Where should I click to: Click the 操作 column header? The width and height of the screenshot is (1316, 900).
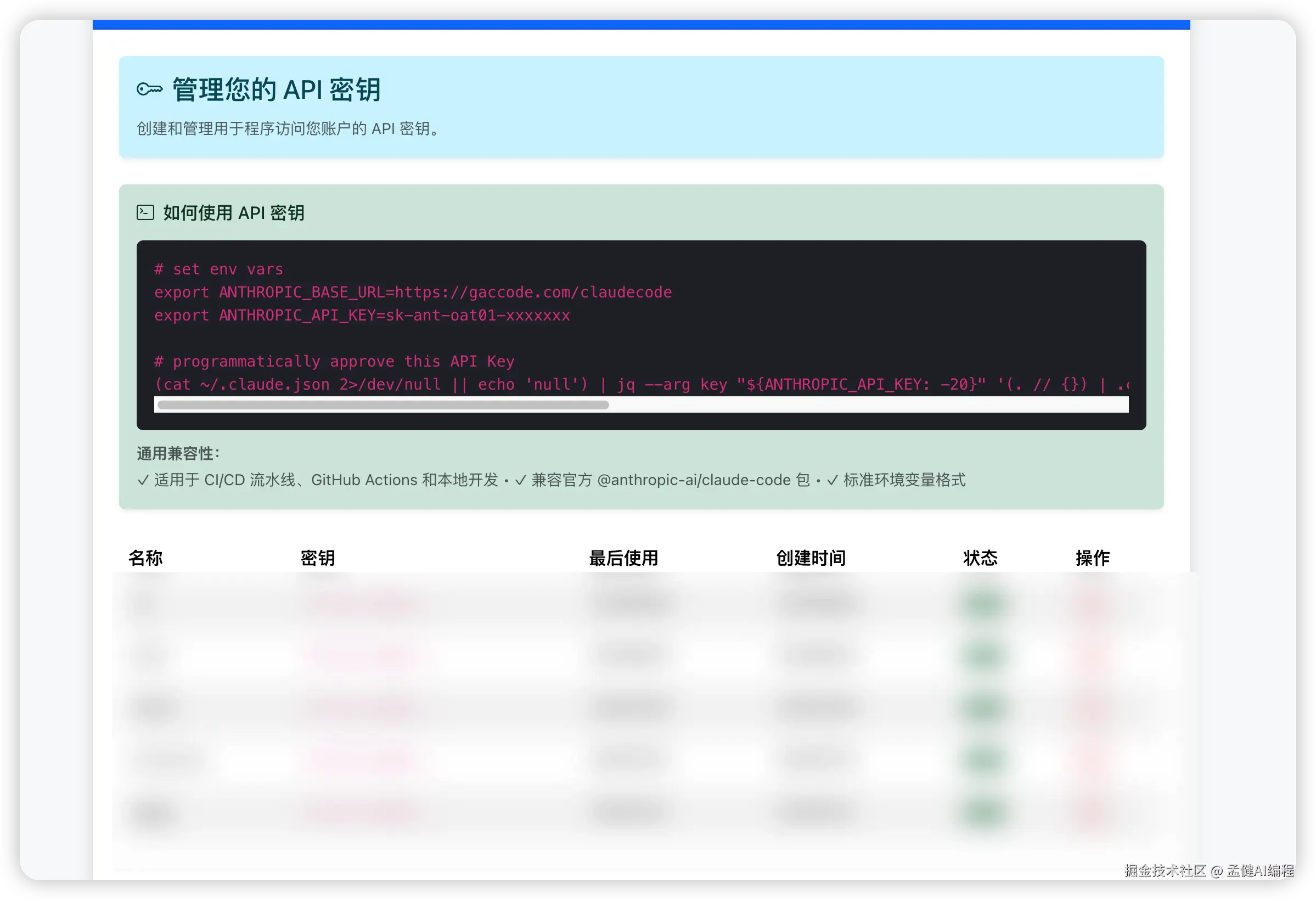click(x=1092, y=558)
